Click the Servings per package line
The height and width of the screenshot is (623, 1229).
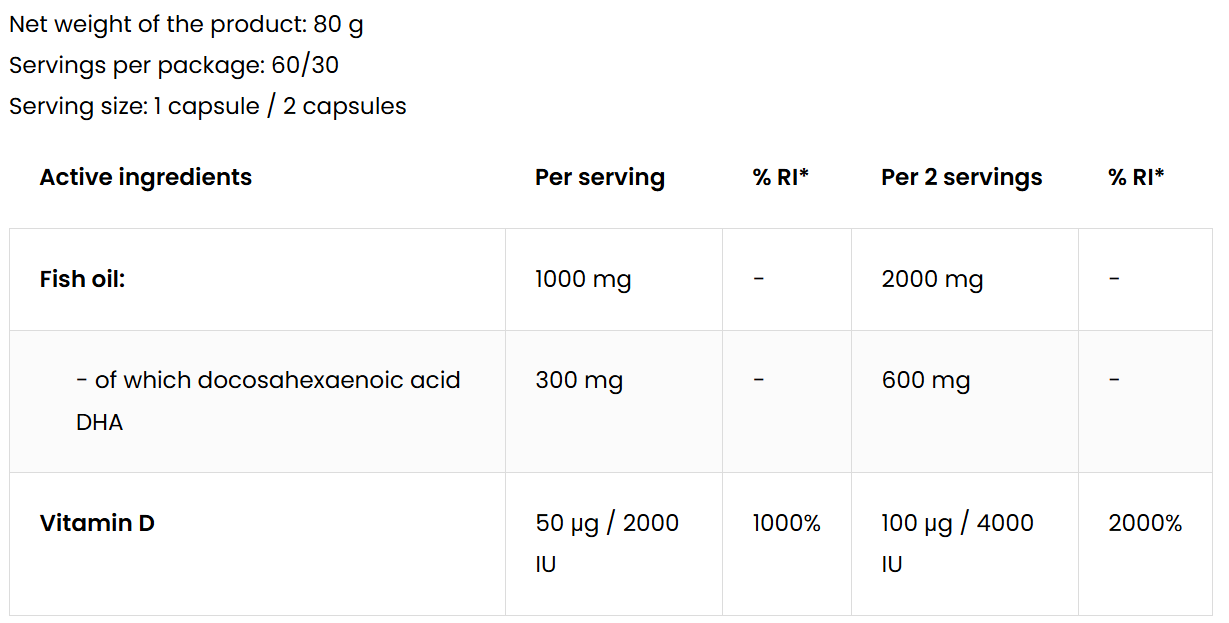(174, 65)
